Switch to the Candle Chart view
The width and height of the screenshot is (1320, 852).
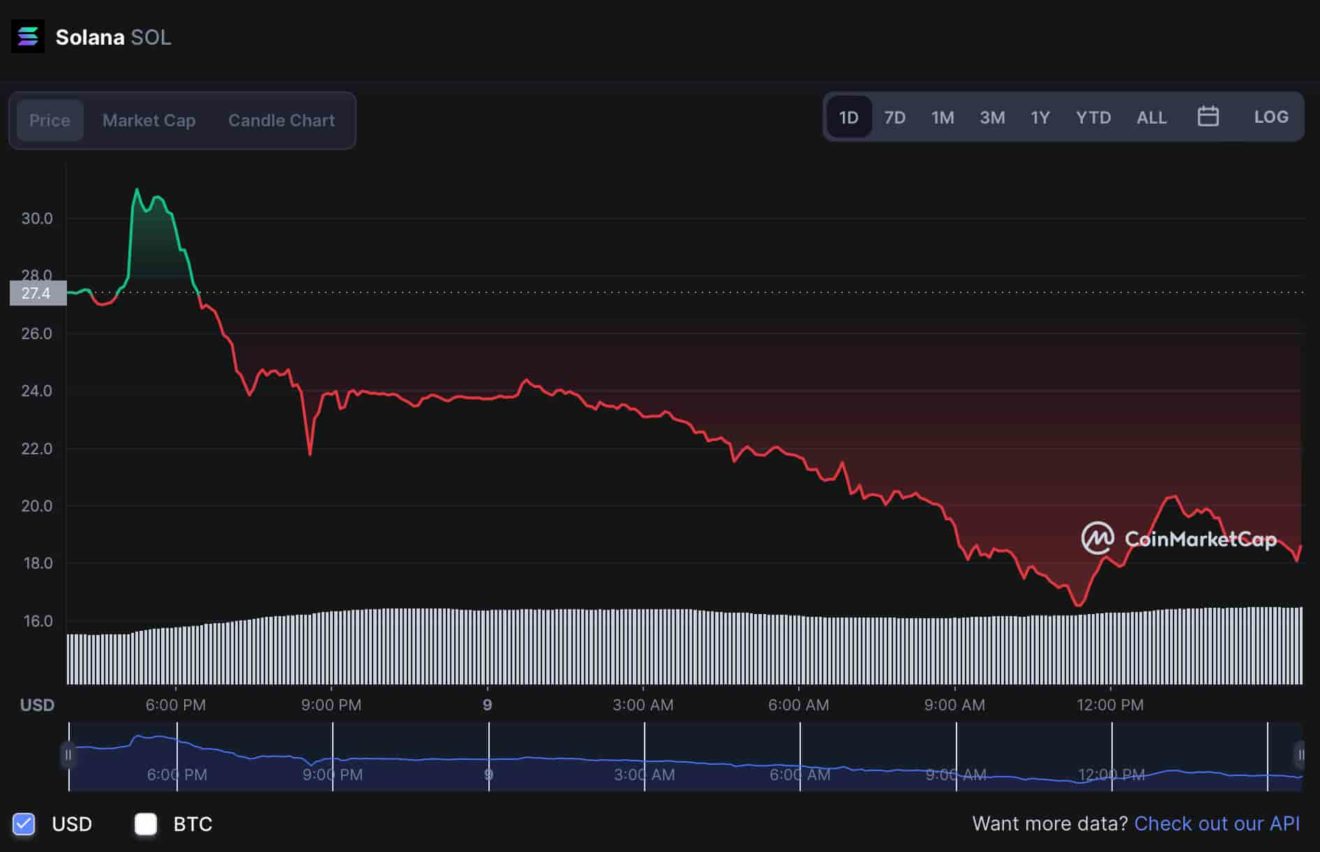click(x=281, y=120)
